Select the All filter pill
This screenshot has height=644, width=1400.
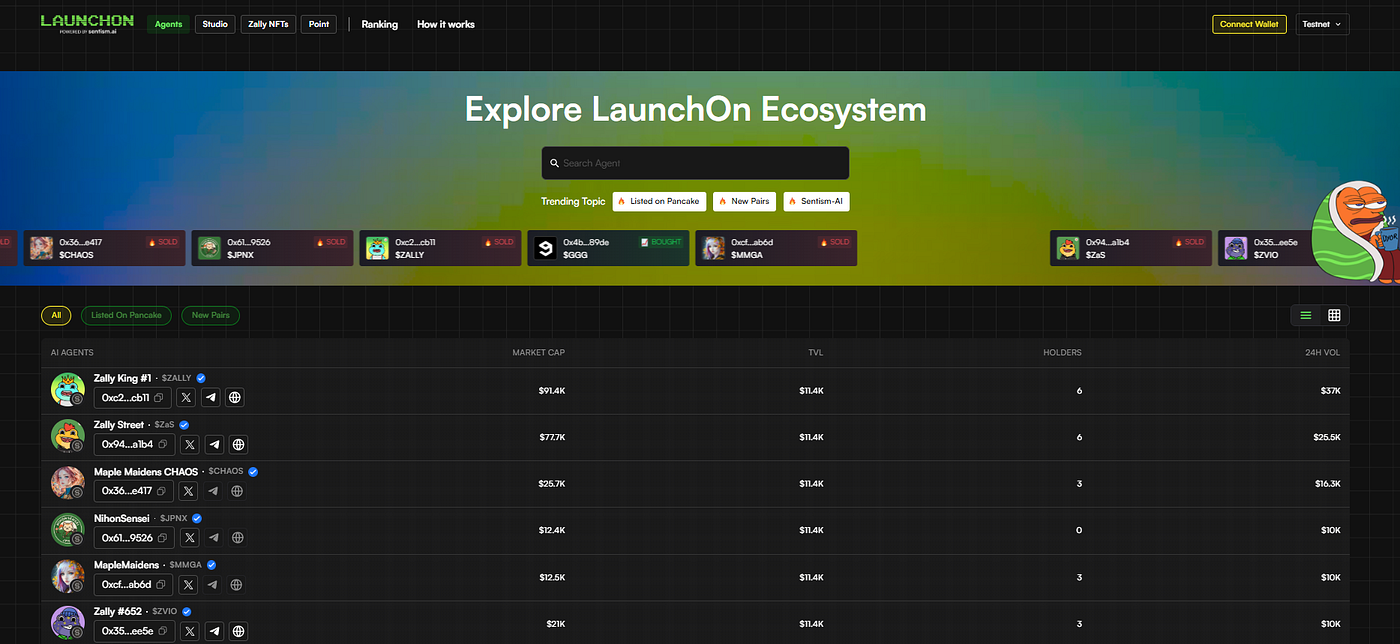56,315
